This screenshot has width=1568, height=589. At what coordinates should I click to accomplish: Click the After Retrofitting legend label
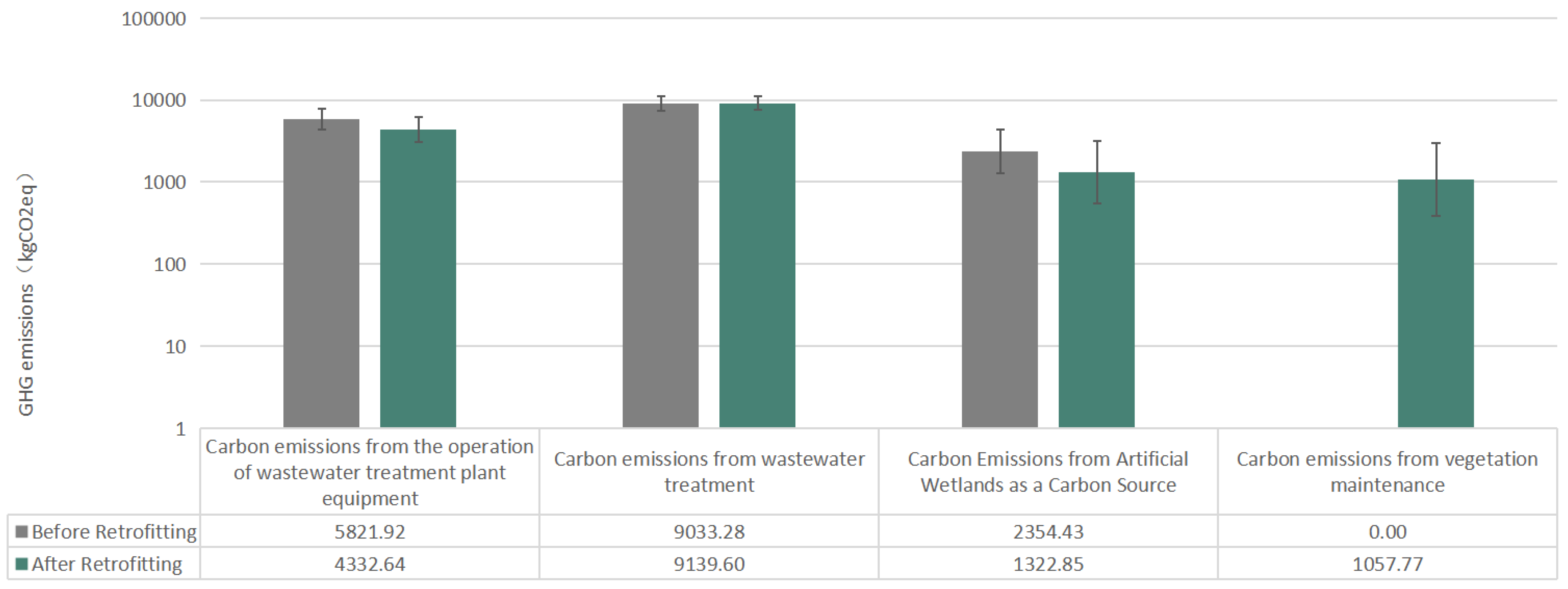tap(106, 564)
